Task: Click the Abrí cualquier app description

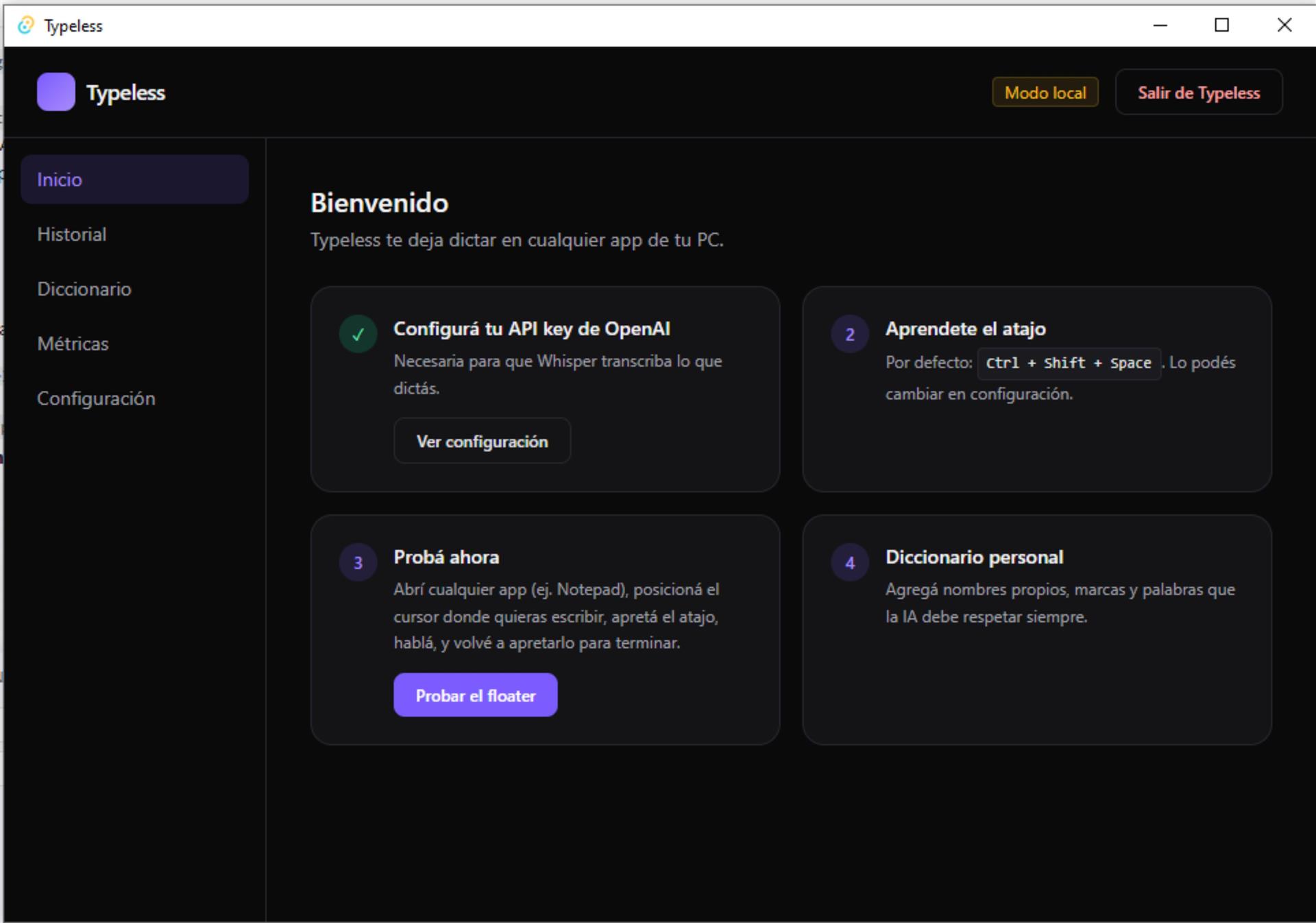Action: (x=556, y=616)
